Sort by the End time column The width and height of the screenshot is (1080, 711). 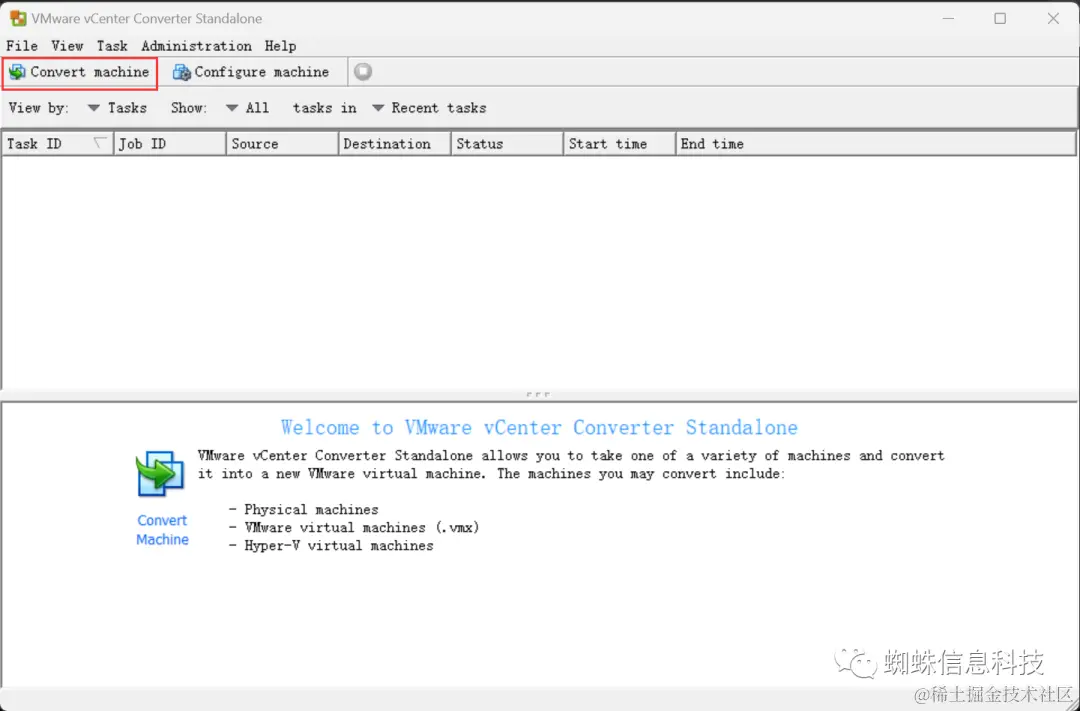[x=875, y=144]
